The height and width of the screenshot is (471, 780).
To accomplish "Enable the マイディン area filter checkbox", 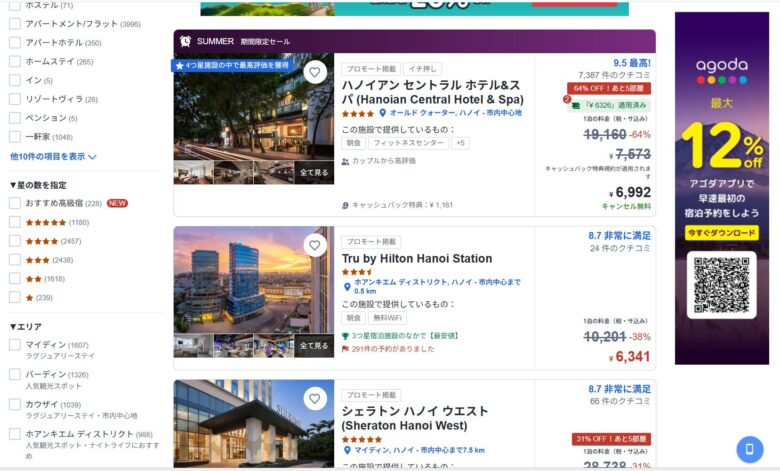I will [15, 345].
